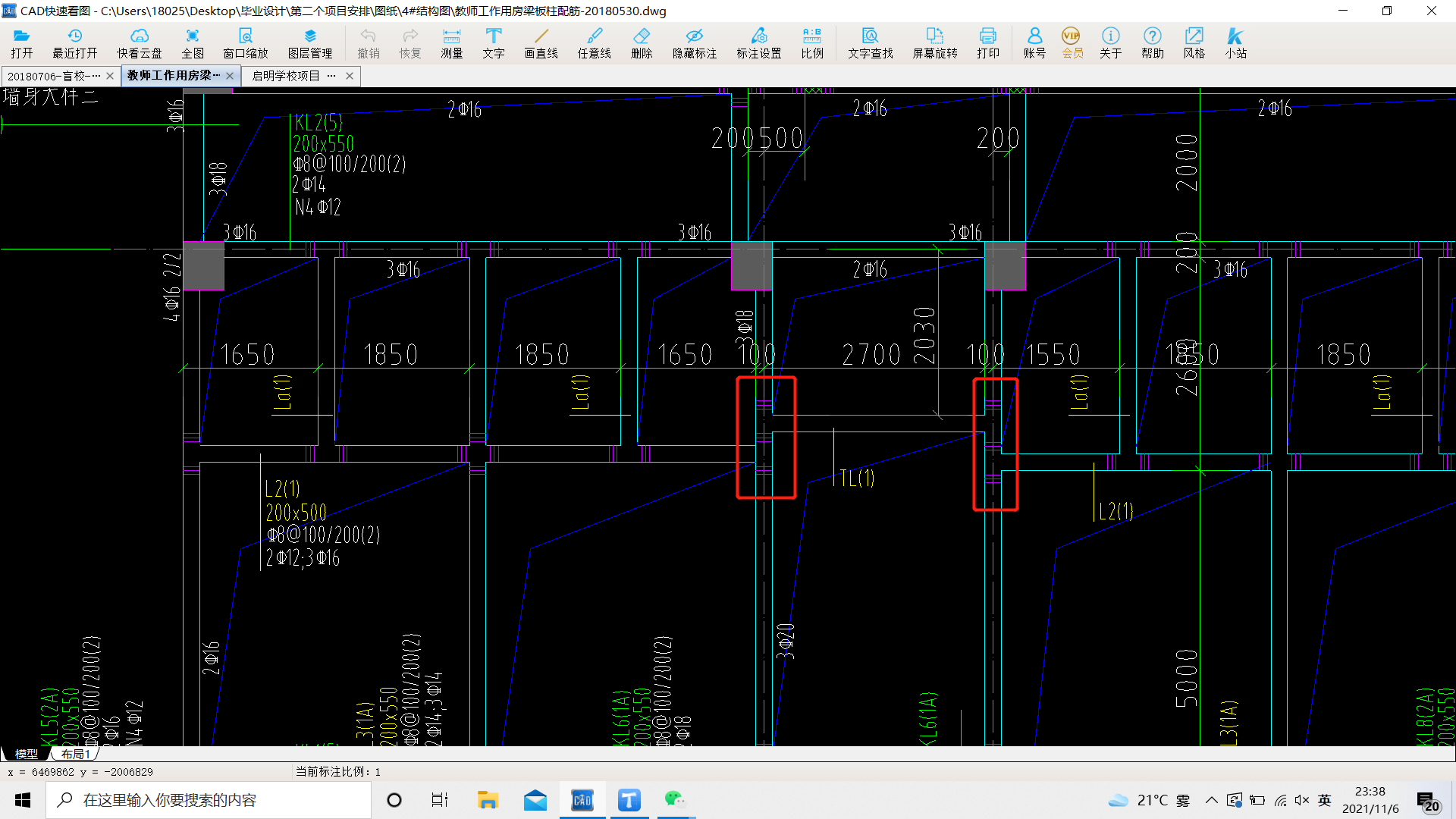The width and height of the screenshot is (1456, 819).
Task: Click the Windows Start button
Action: pos(23,800)
